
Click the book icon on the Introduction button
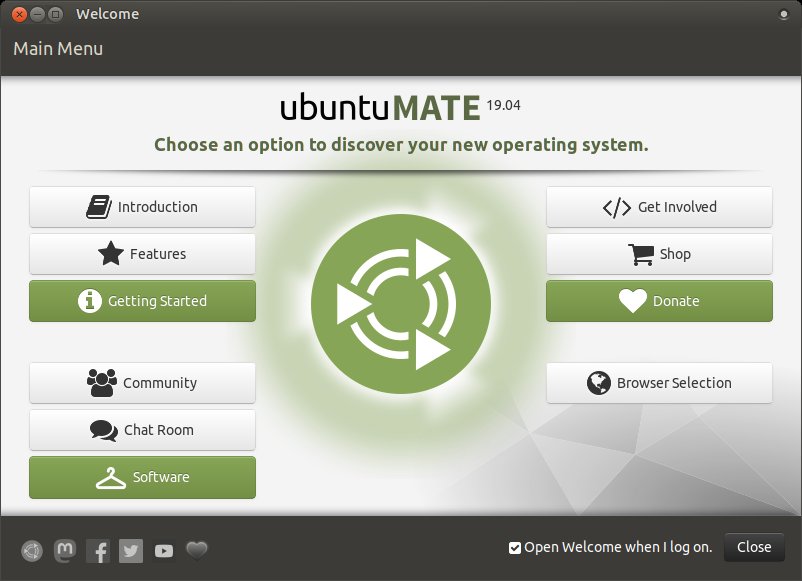(x=97, y=206)
